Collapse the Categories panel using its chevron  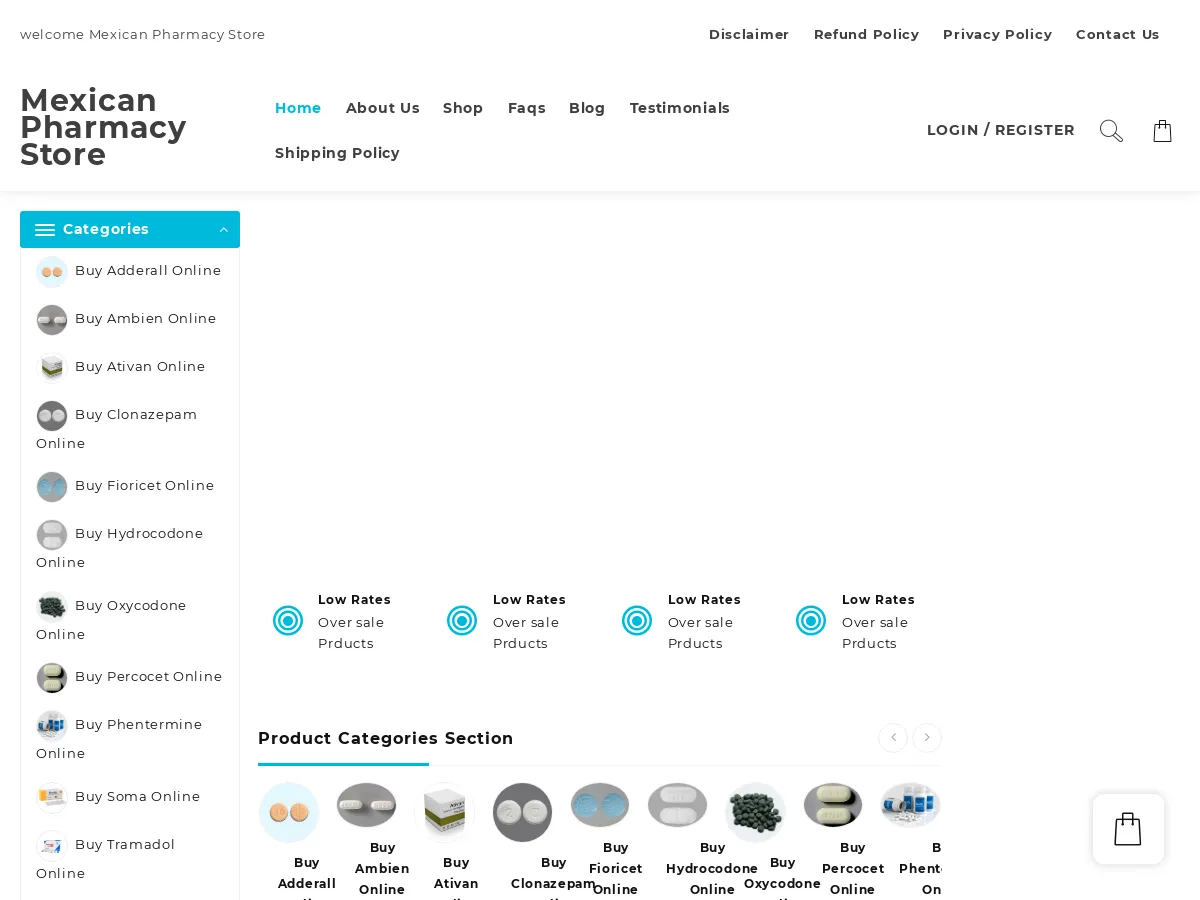tap(224, 229)
